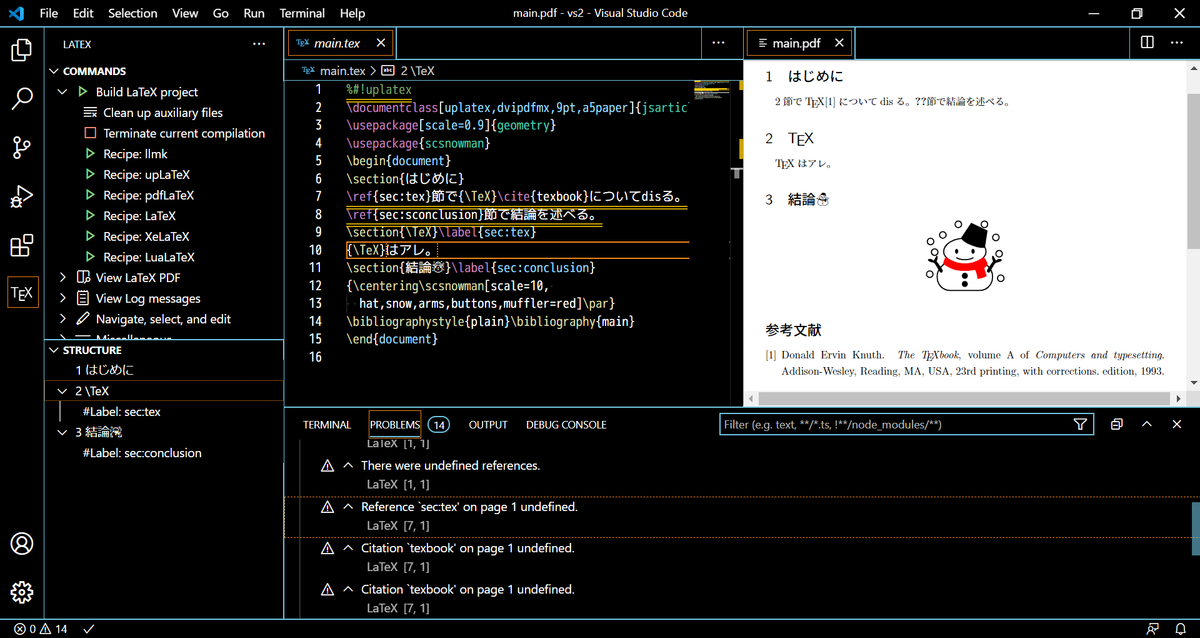Image resolution: width=1200 pixels, height=638 pixels.
Task: Switch to the TERMINAL panel tab
Action: [327, 425]
